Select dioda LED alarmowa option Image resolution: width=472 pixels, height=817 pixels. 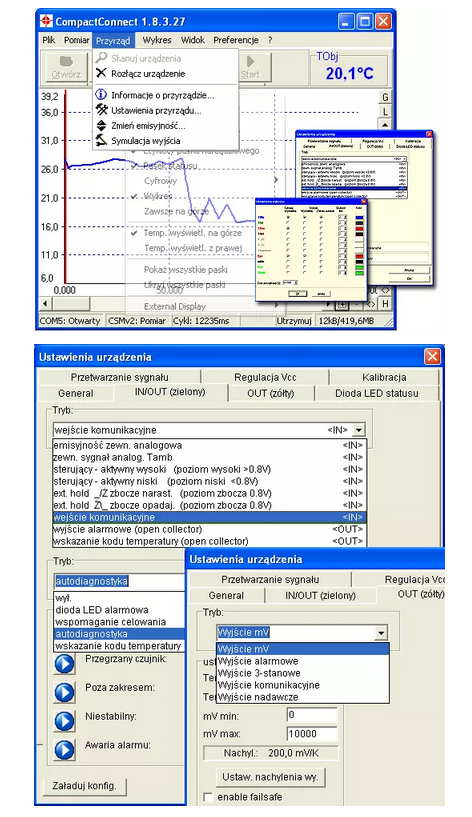(119, 610)
